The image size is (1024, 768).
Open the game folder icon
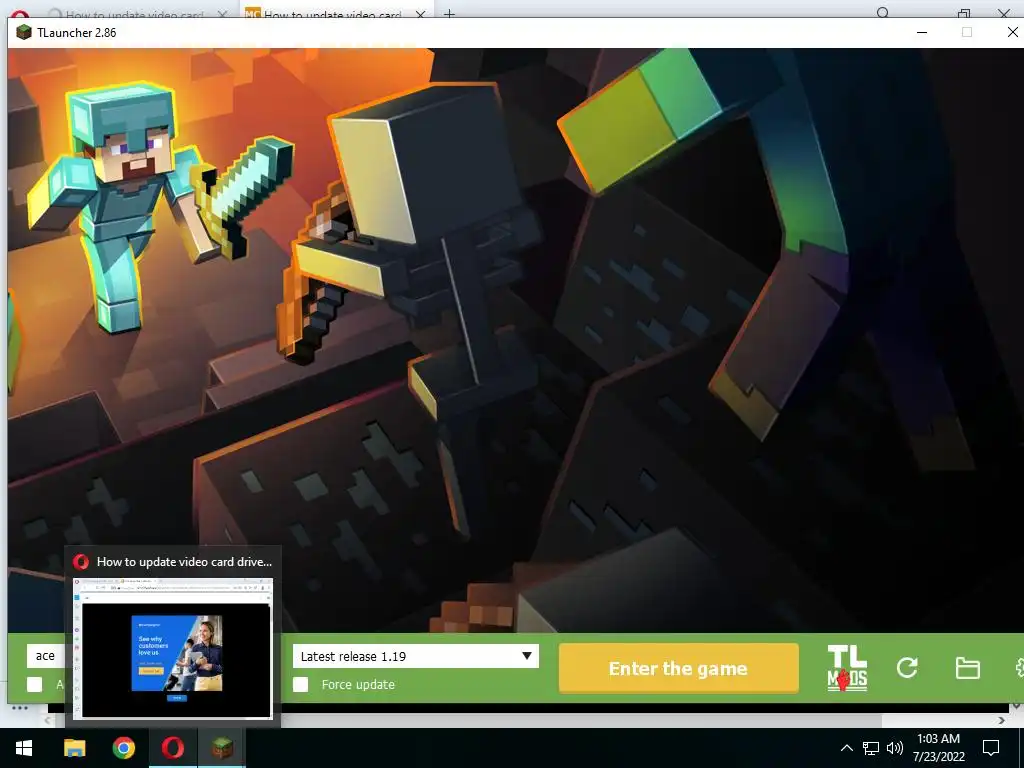967,668
